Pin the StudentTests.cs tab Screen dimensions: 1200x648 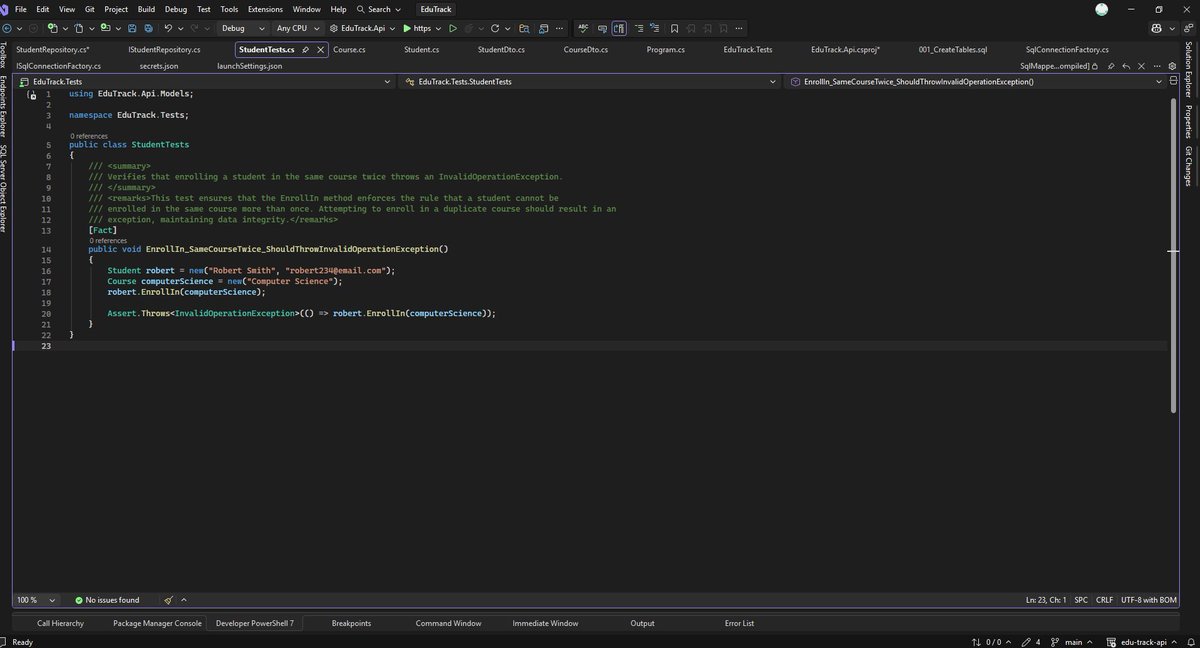pyautogui.click(x=306, y=49)
